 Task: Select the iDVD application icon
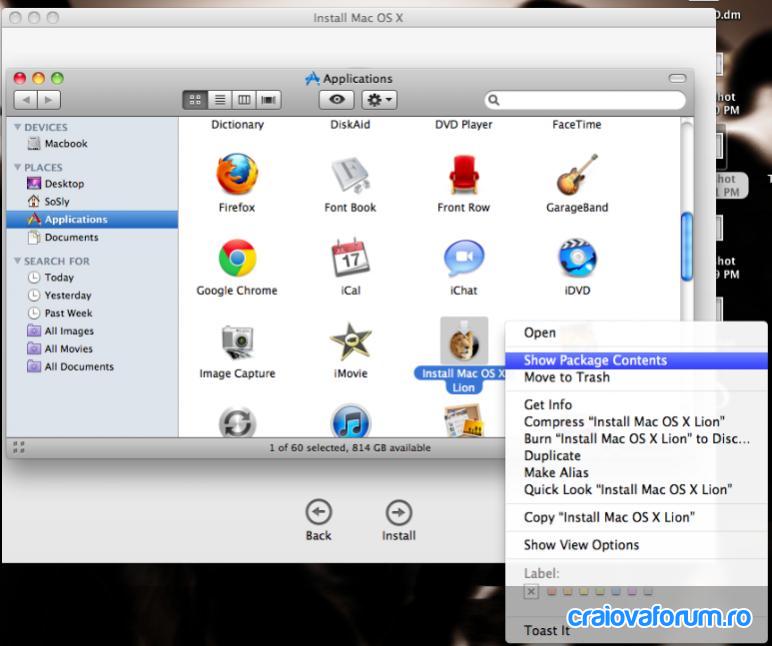577,258
